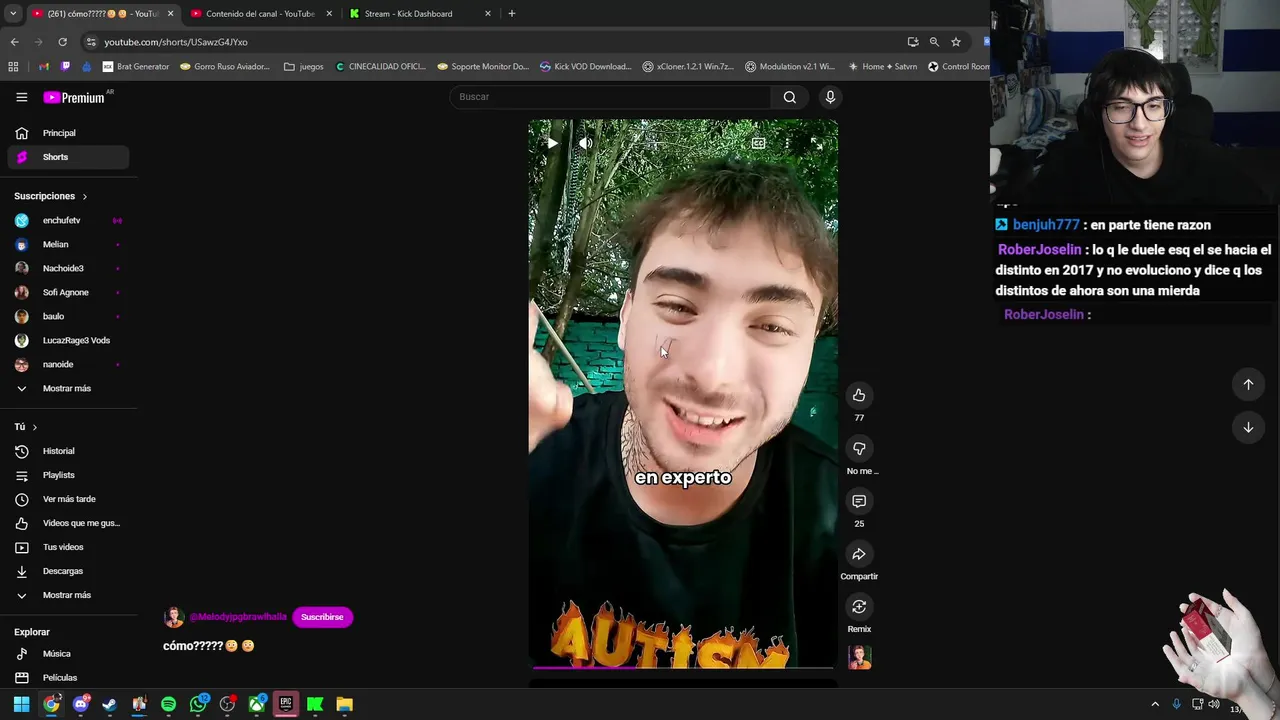Go back with browser back arrow
Image resolution: width=1280 pixels, height=720 pixels.
tap(14, 42)
